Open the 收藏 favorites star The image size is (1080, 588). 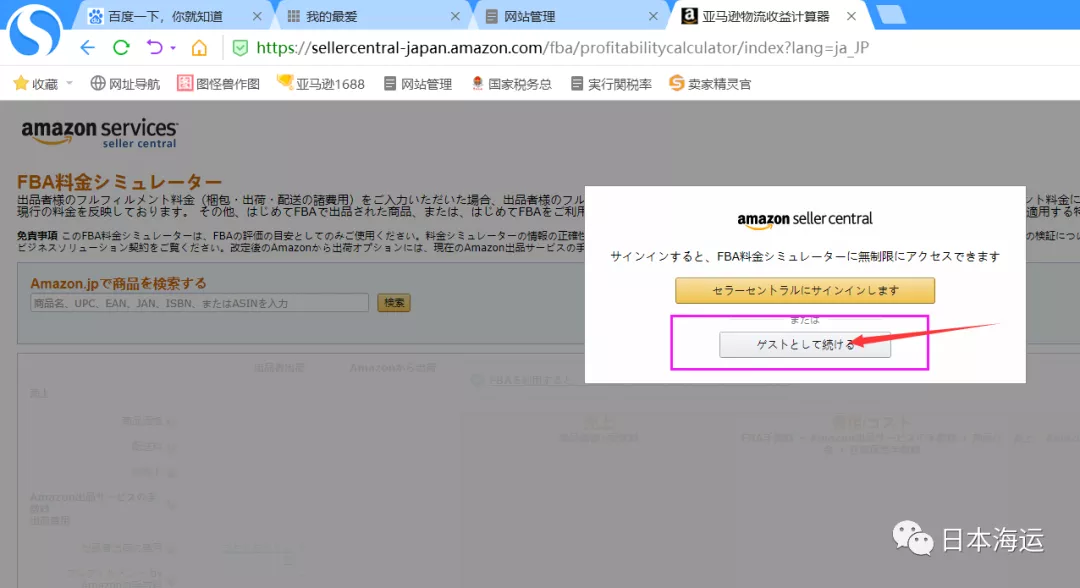pyautogui.click(x=21, y=83)
